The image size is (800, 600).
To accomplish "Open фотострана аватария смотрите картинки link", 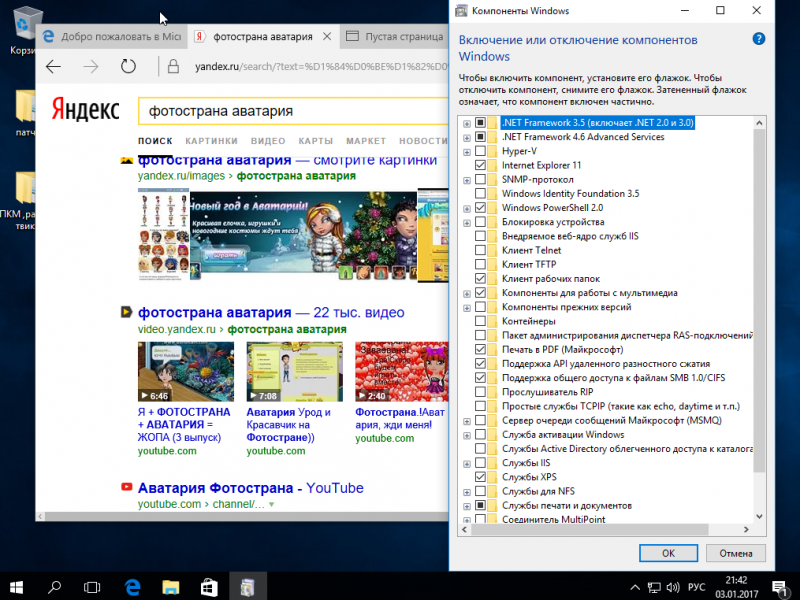I will pyautogui.click(x=287, y=160).
